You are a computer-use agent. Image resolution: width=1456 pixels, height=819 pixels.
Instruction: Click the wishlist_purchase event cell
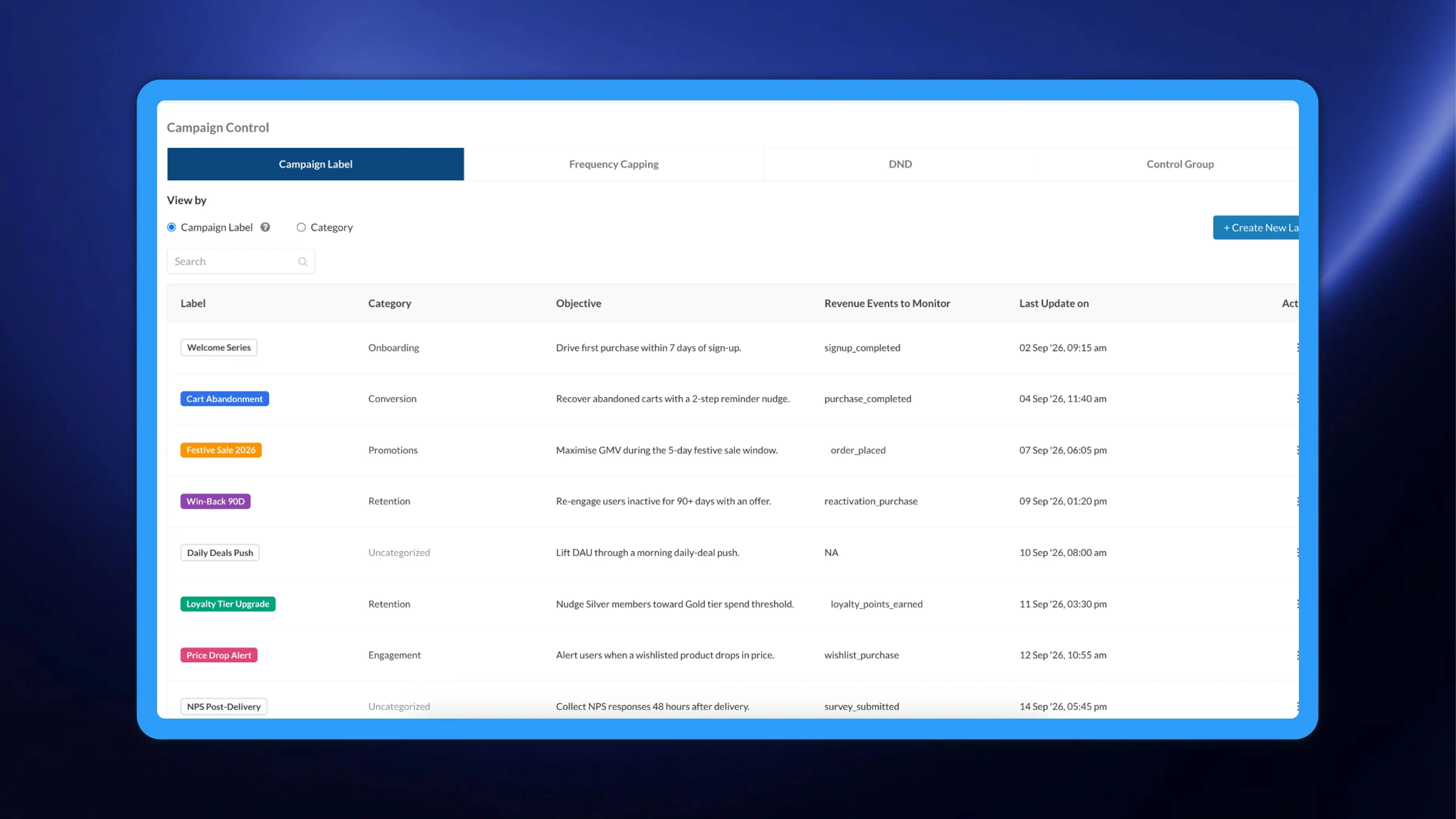(x=861, y=655)
